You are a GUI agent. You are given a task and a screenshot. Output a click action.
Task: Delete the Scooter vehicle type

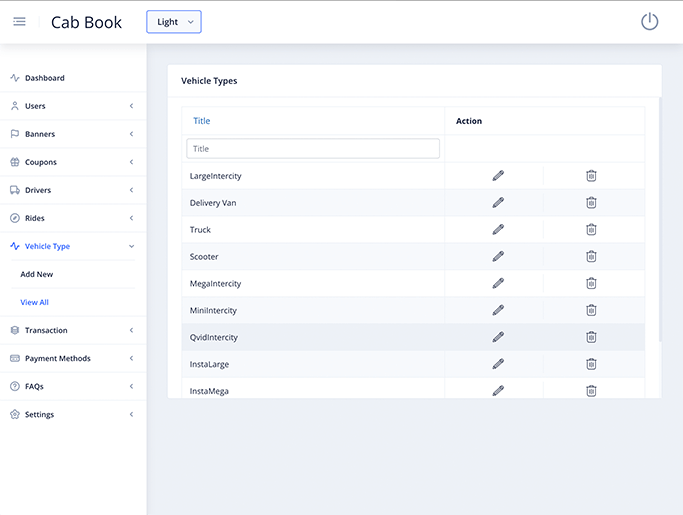pos(591,257)
